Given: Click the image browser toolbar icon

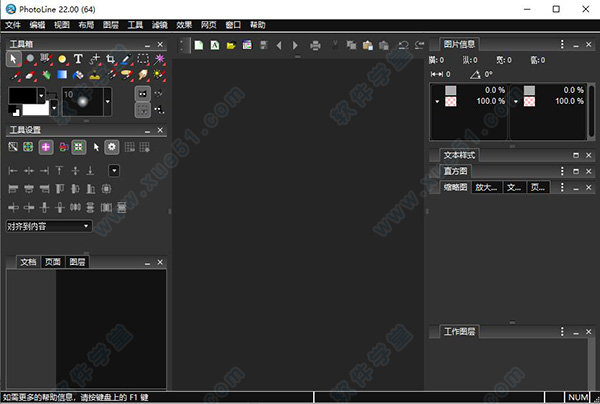Looking at the screenshot, I should [x=247, y=45].
